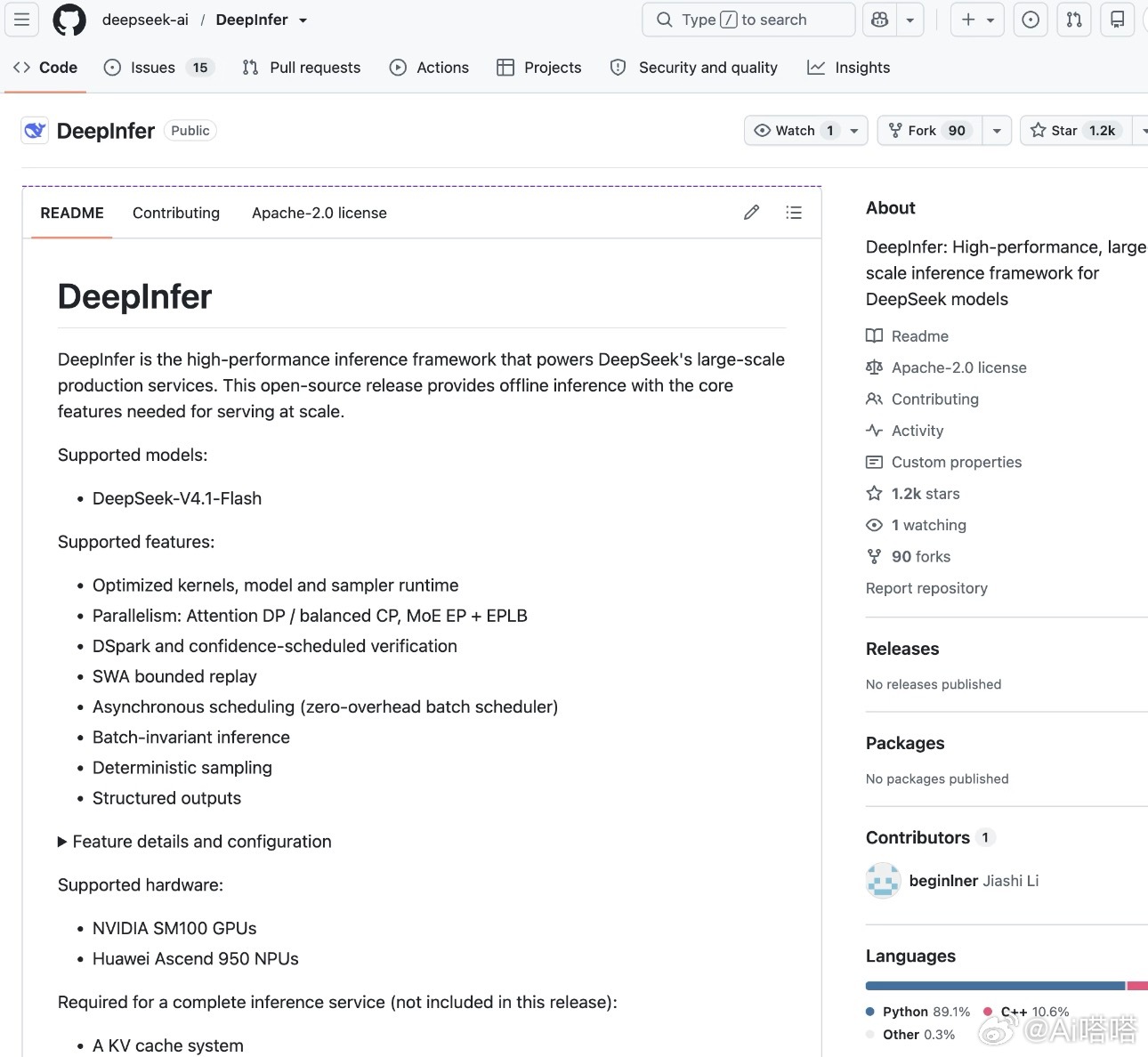The width and height of the screenshot is (1148, 1057).
Task: Show the Apache-2.0 license tab
Action: (319, 214)
